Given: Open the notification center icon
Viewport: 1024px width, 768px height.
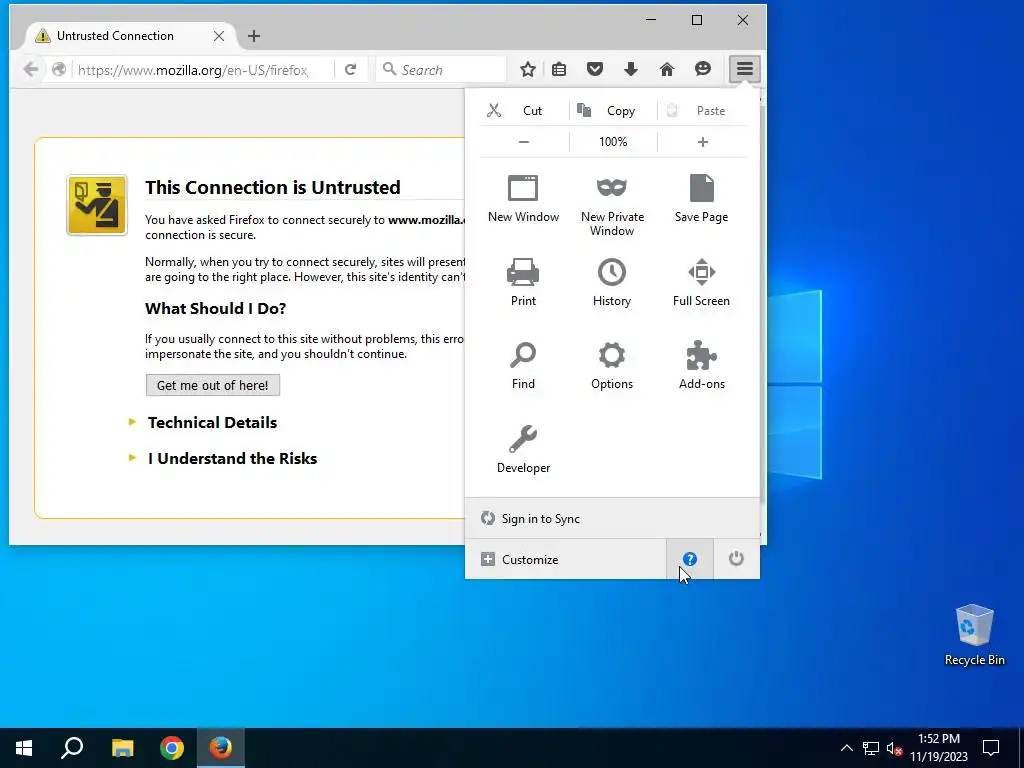Looking at the screenshot, I should tap(991, 748).
